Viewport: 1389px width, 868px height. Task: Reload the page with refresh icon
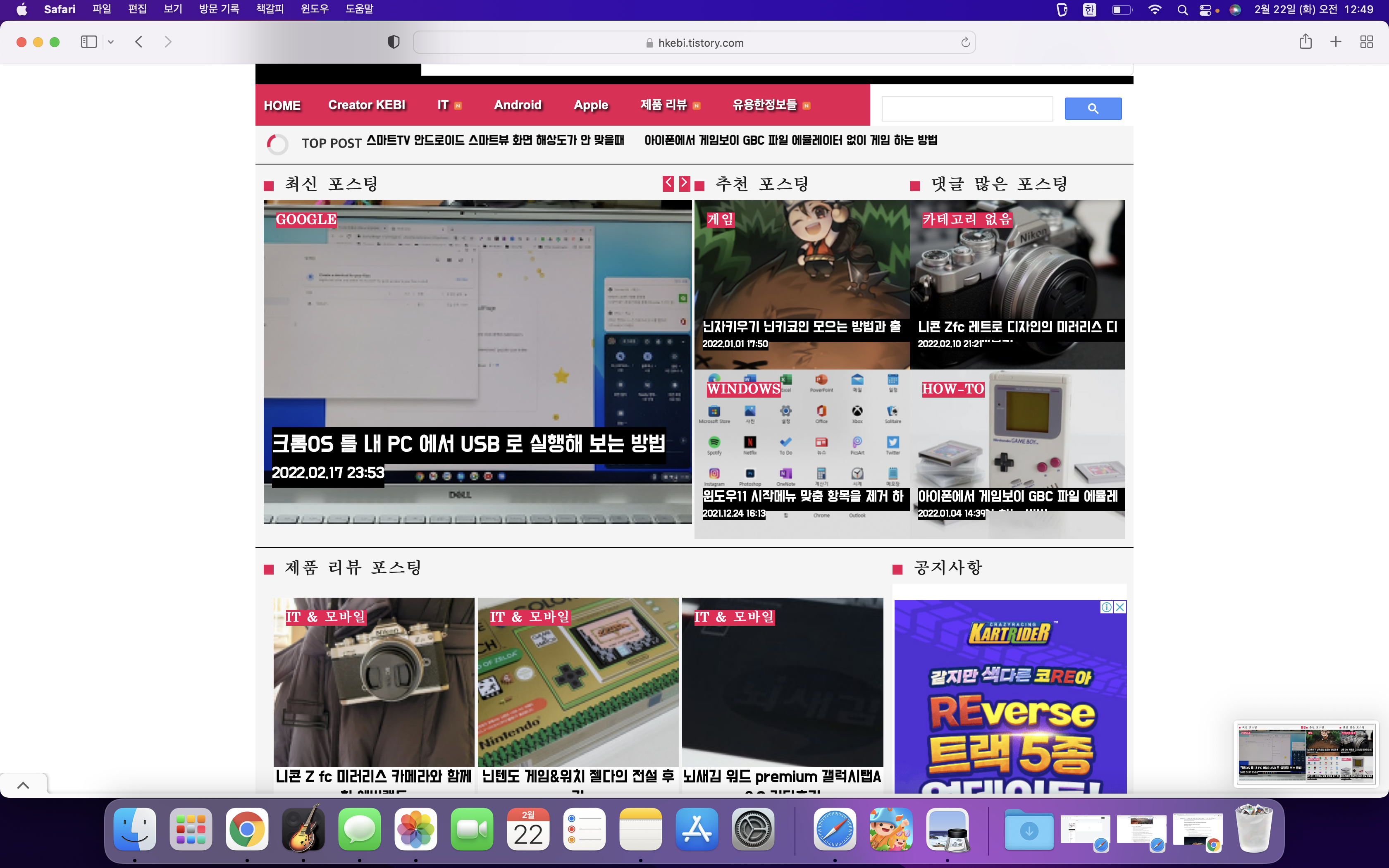coord(965,43)
